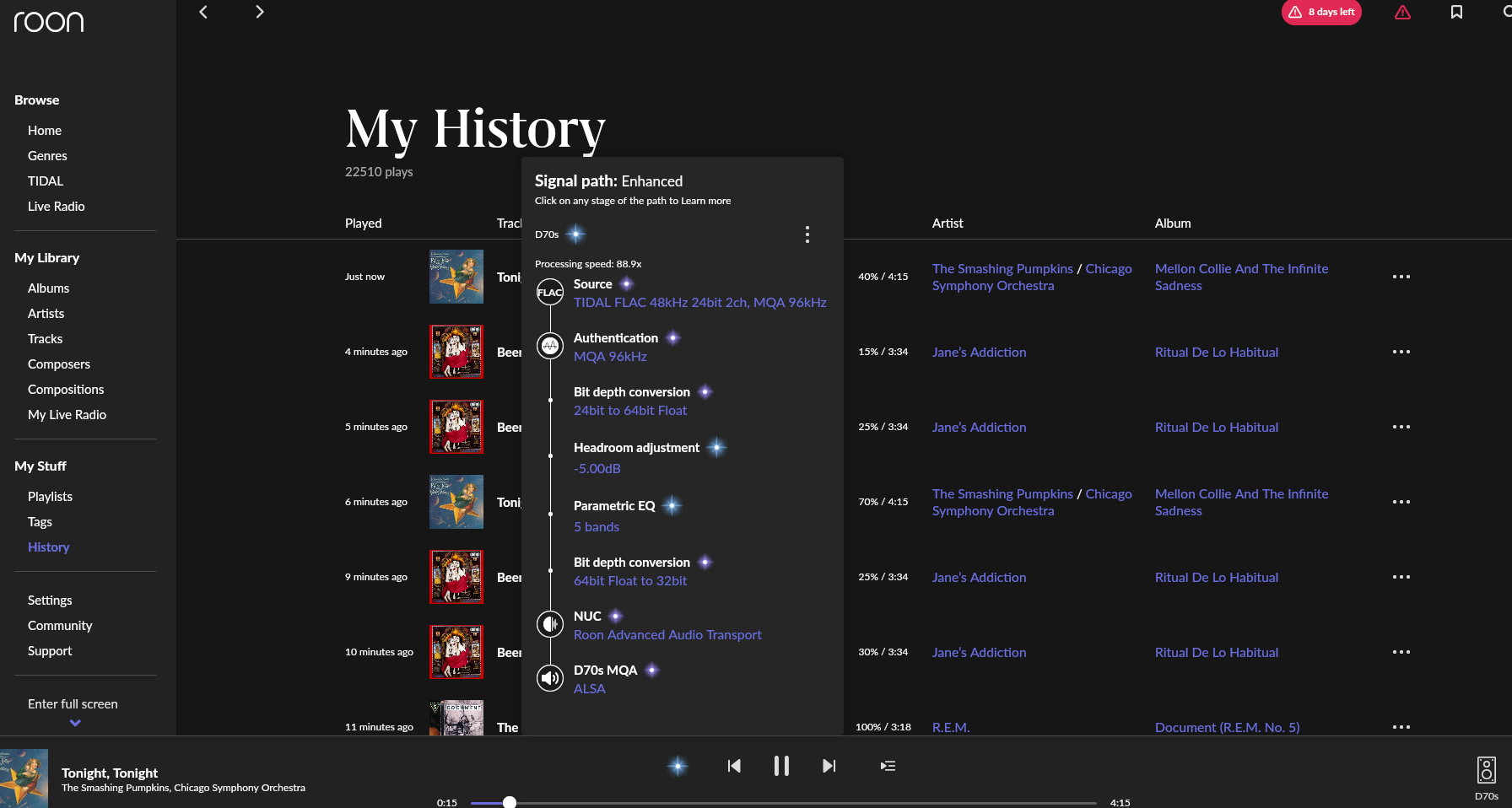Open the bookmarks icon
The height and width of the screenshot is (808, 1512).
[1456, 12]
